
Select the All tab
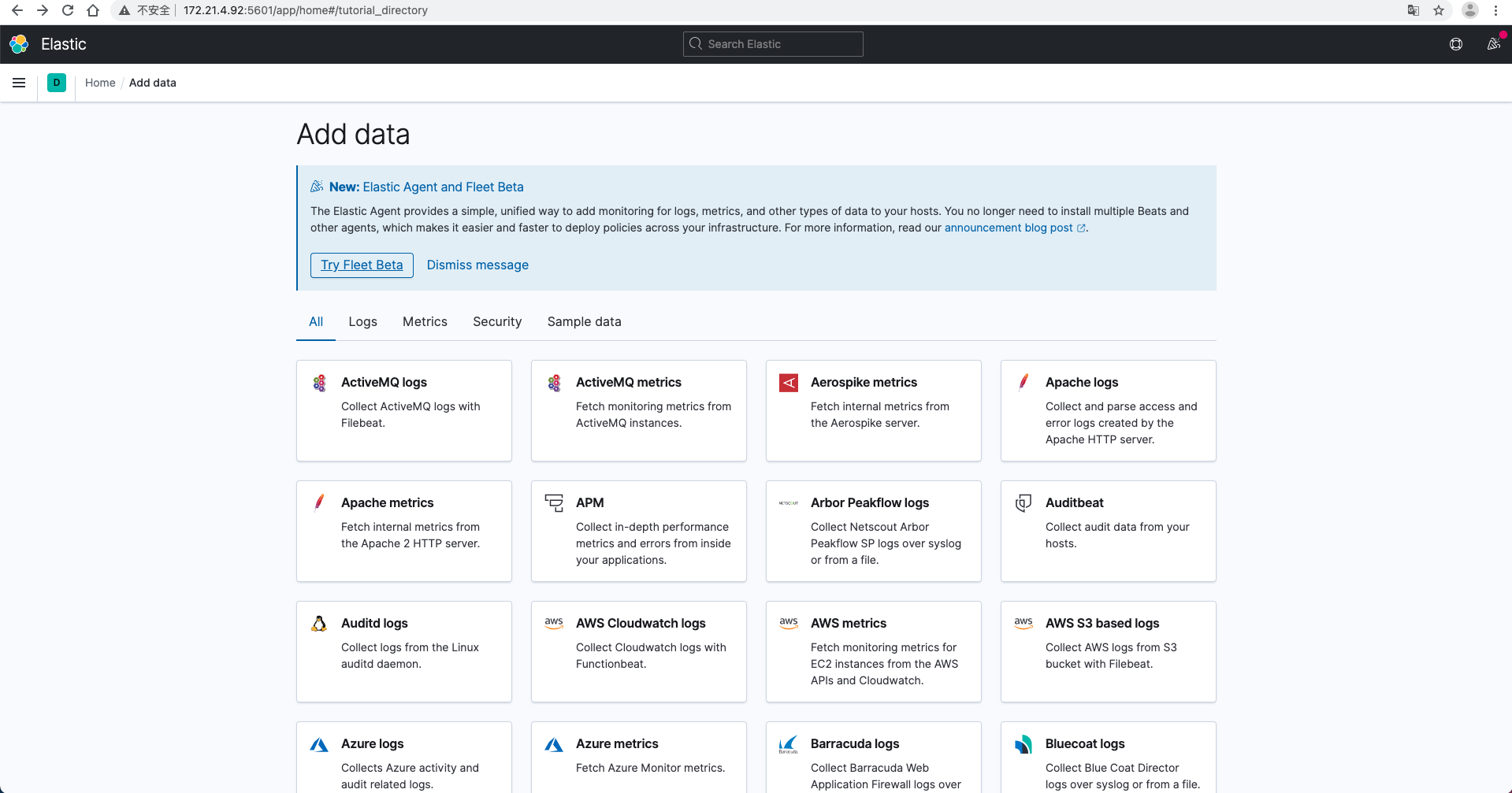(x=316, y=321)
